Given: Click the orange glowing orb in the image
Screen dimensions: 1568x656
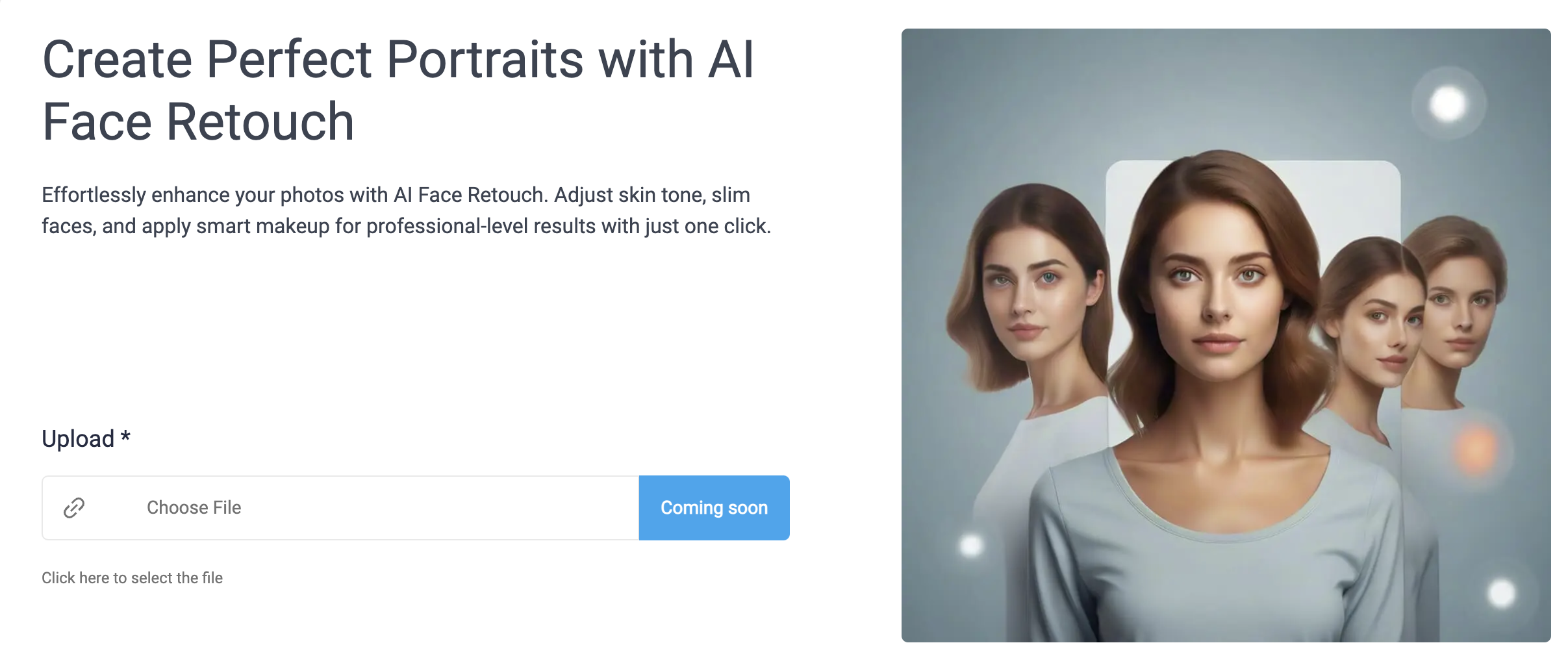Looking at the screenshot, I should pyautogui.click(x=1476, y=449).
